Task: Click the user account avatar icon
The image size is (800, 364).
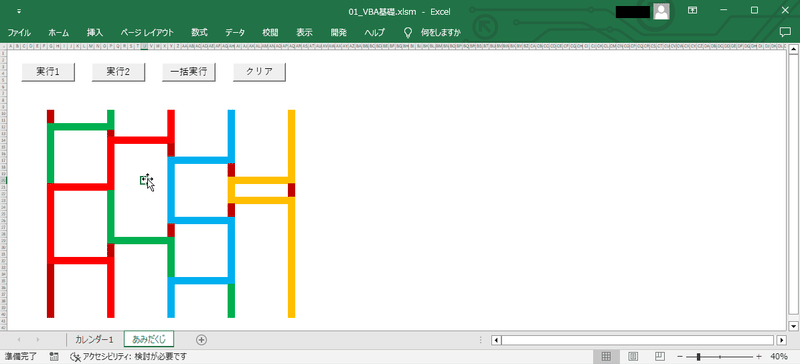Action: (x=661, y=11)
